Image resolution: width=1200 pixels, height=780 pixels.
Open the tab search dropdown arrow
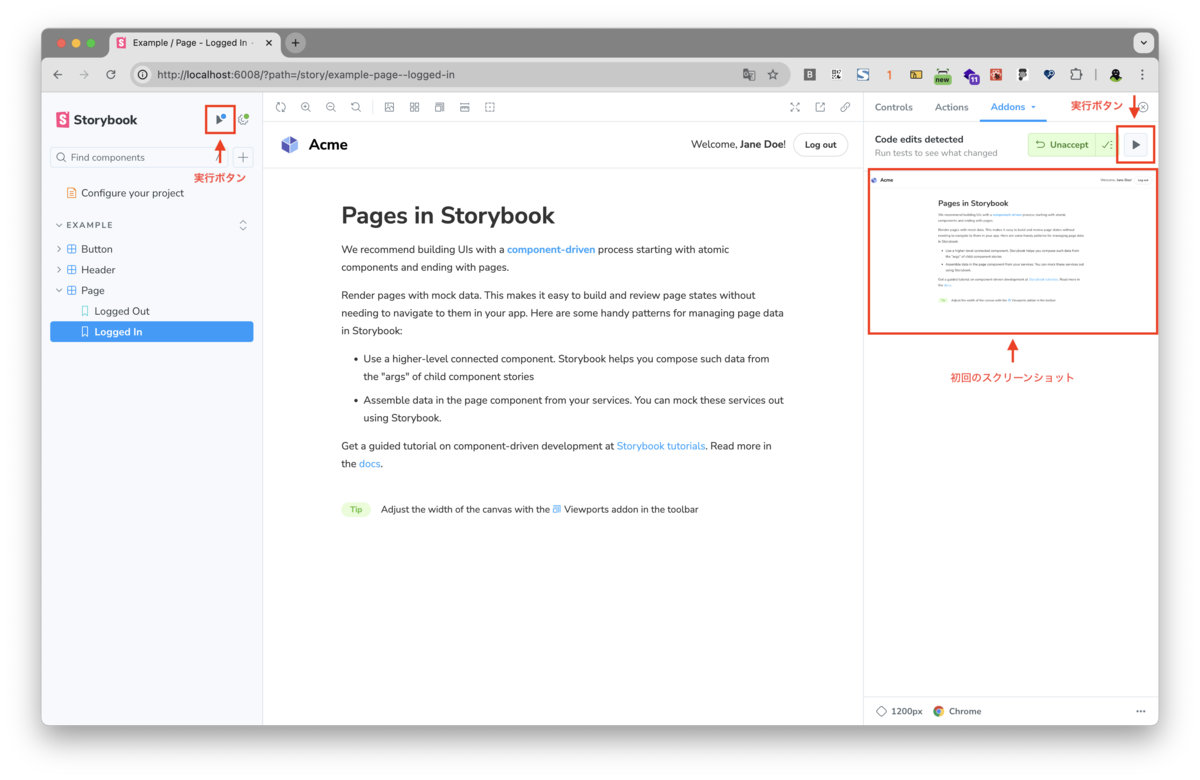click(1142, 43)
